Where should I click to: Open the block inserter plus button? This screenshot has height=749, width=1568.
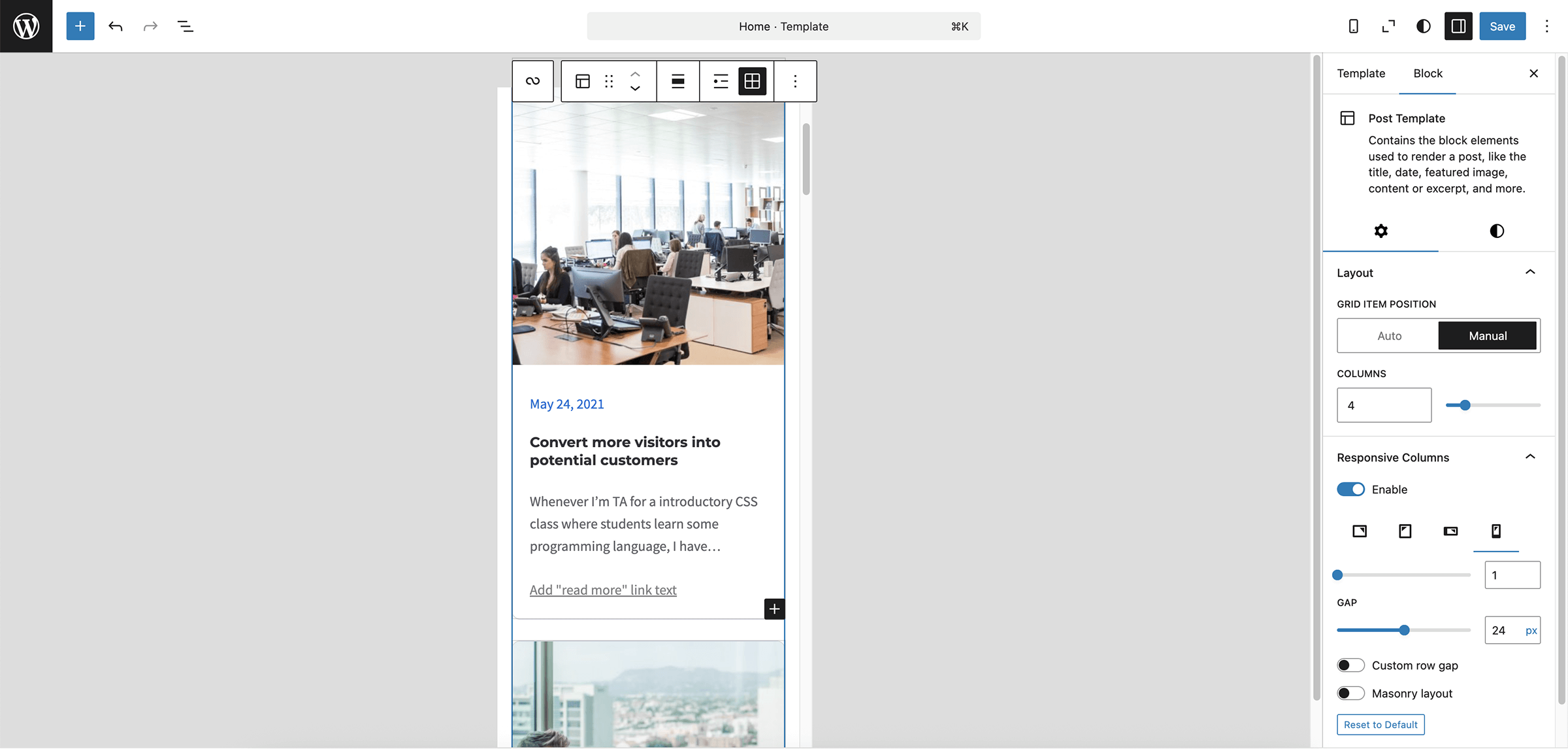point(80,26)
